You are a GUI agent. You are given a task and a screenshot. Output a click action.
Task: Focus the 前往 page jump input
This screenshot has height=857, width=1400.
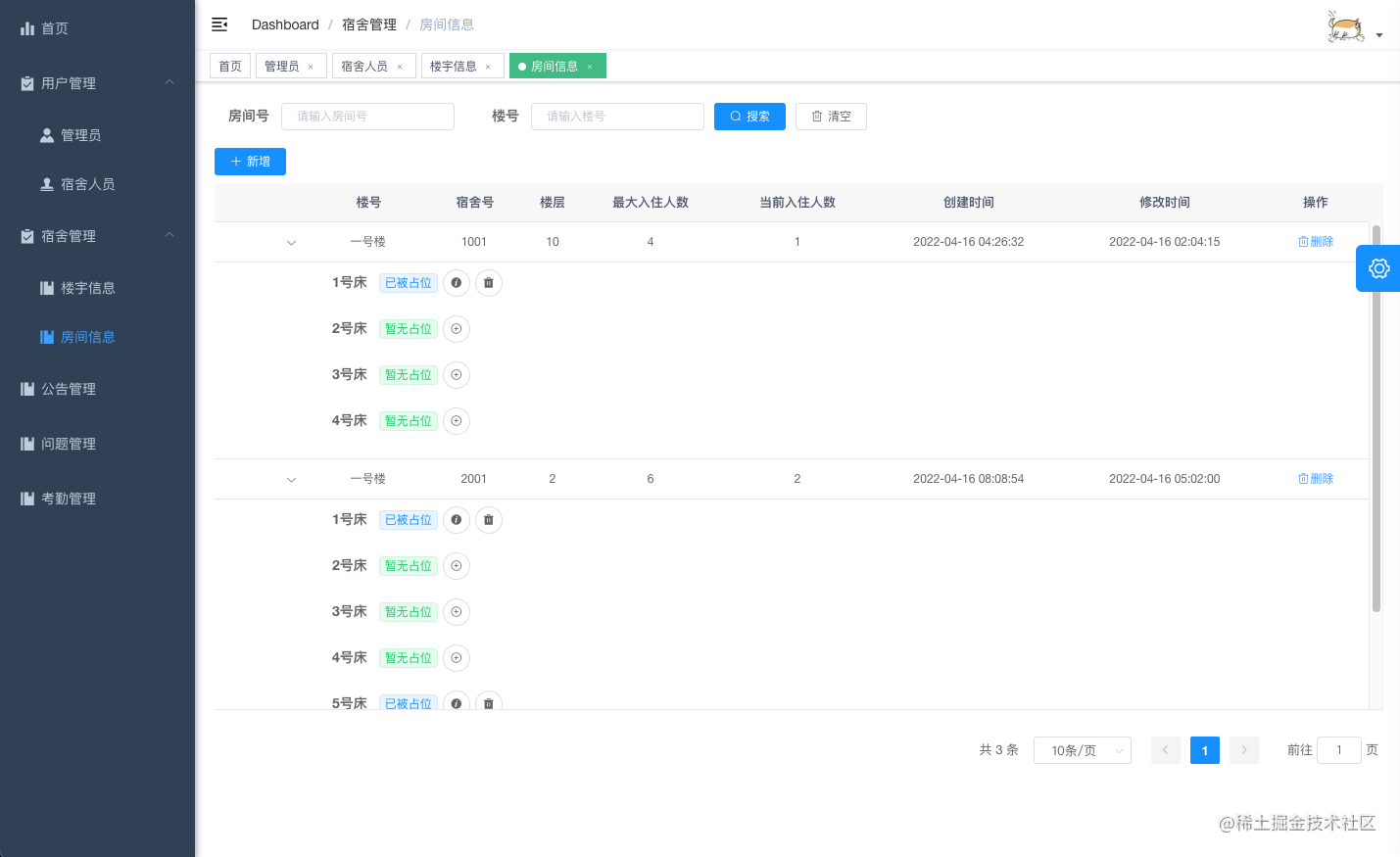click(1339, 750)
